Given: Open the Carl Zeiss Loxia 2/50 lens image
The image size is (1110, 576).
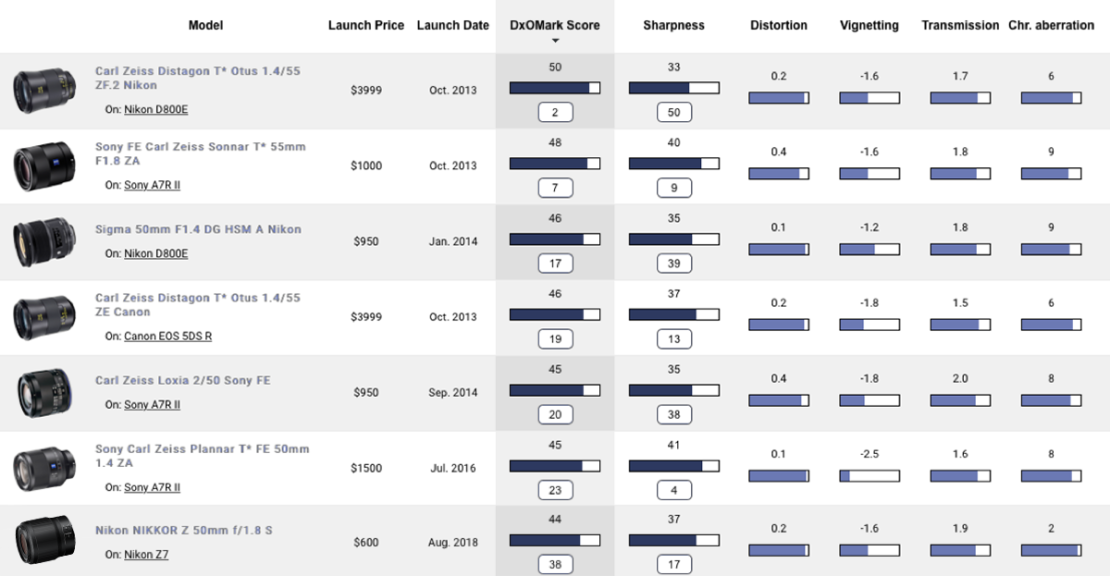Looking at the screenshot, I should (x=40, y=392).
